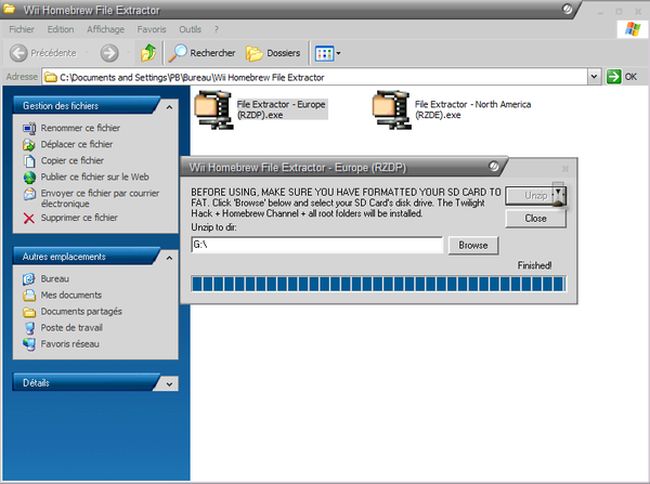Open the Favoris menu

(151, 29)
